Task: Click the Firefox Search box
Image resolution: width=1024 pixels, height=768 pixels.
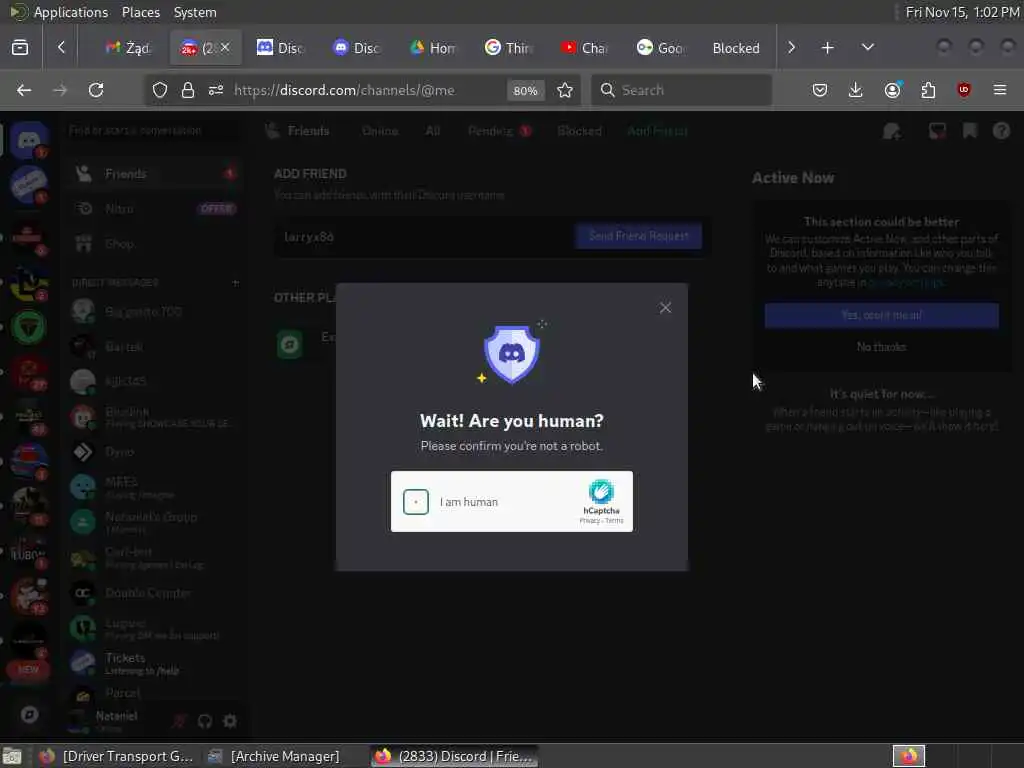Action: pyautogui.click(x=681, y=90)
